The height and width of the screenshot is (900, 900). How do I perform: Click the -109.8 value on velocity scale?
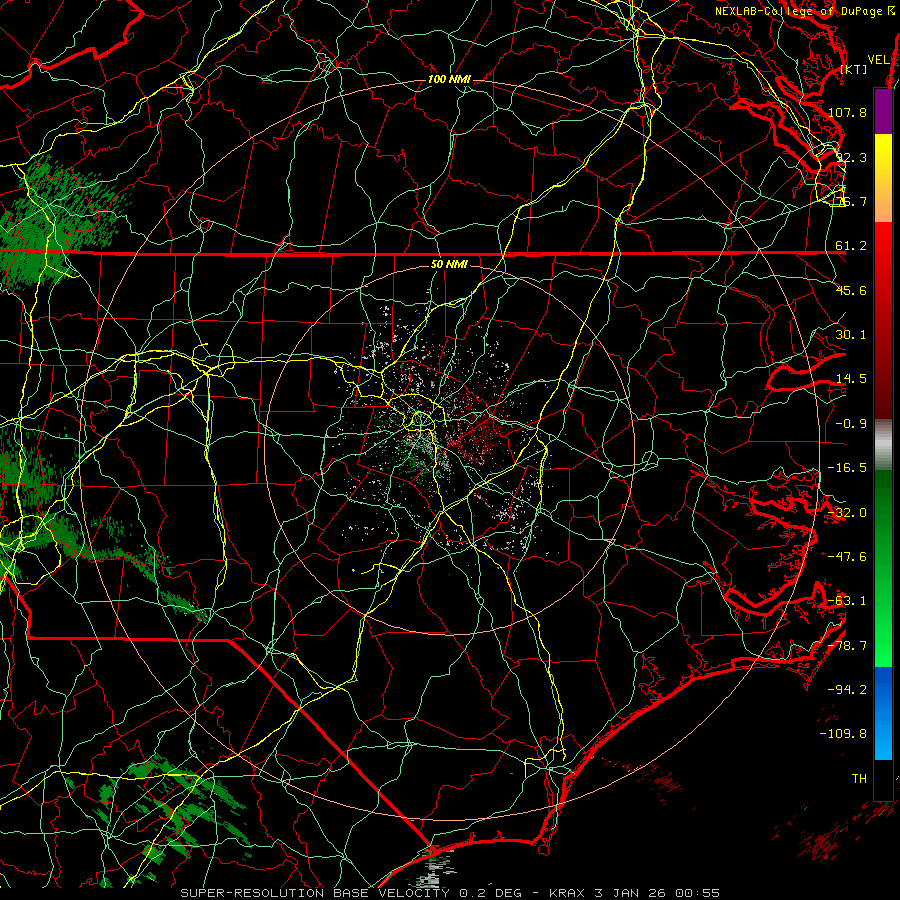click(x=844, y=734)
